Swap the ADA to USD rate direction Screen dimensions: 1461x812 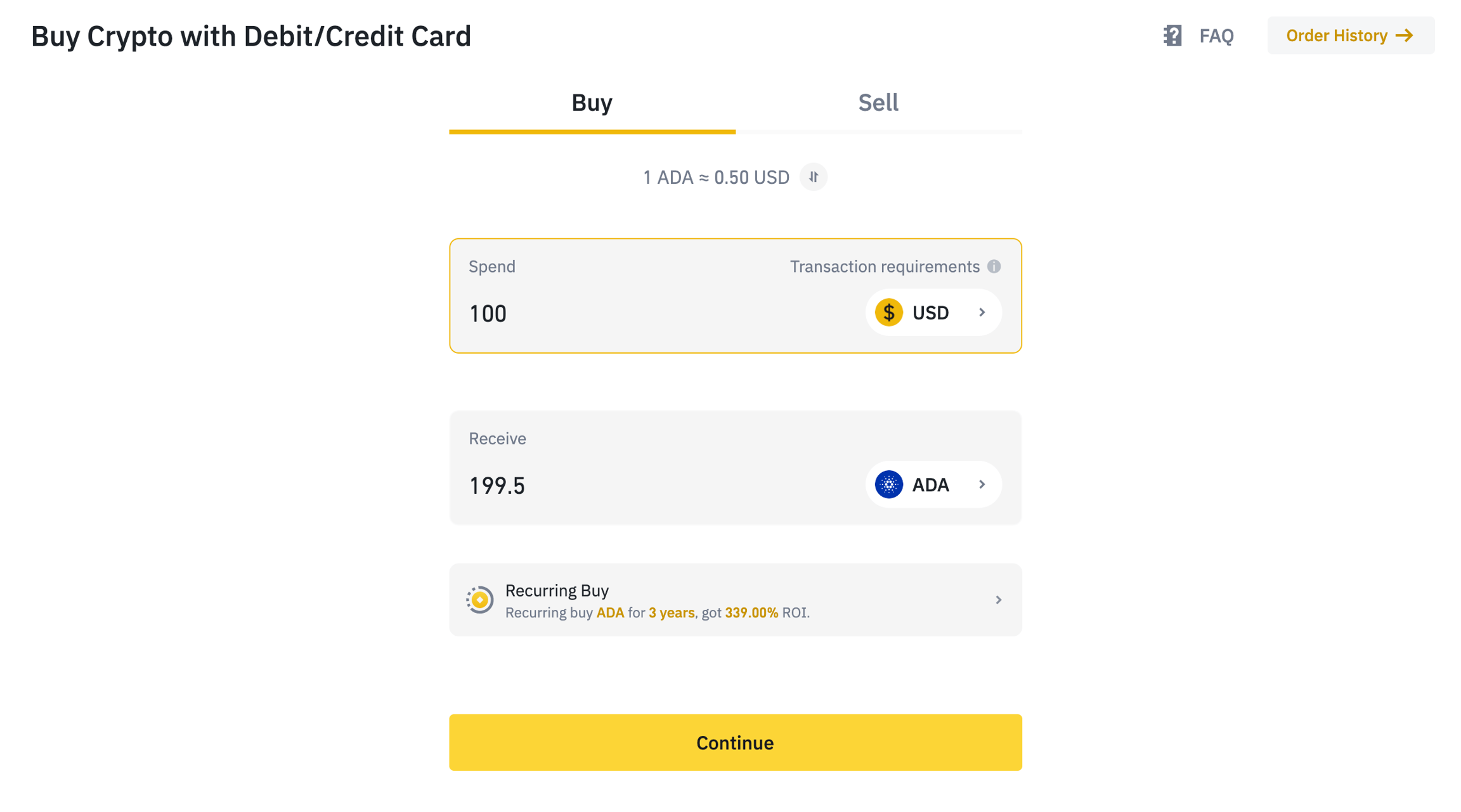[814, 177]
